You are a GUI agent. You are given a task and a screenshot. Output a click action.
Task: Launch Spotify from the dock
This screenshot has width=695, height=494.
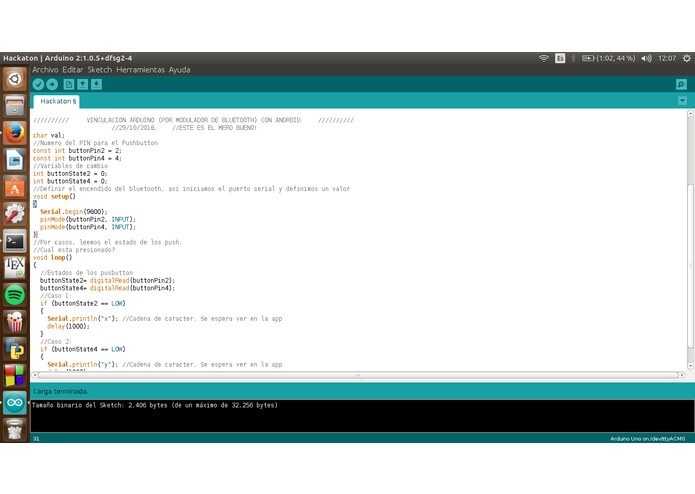(x=15, y=295)
